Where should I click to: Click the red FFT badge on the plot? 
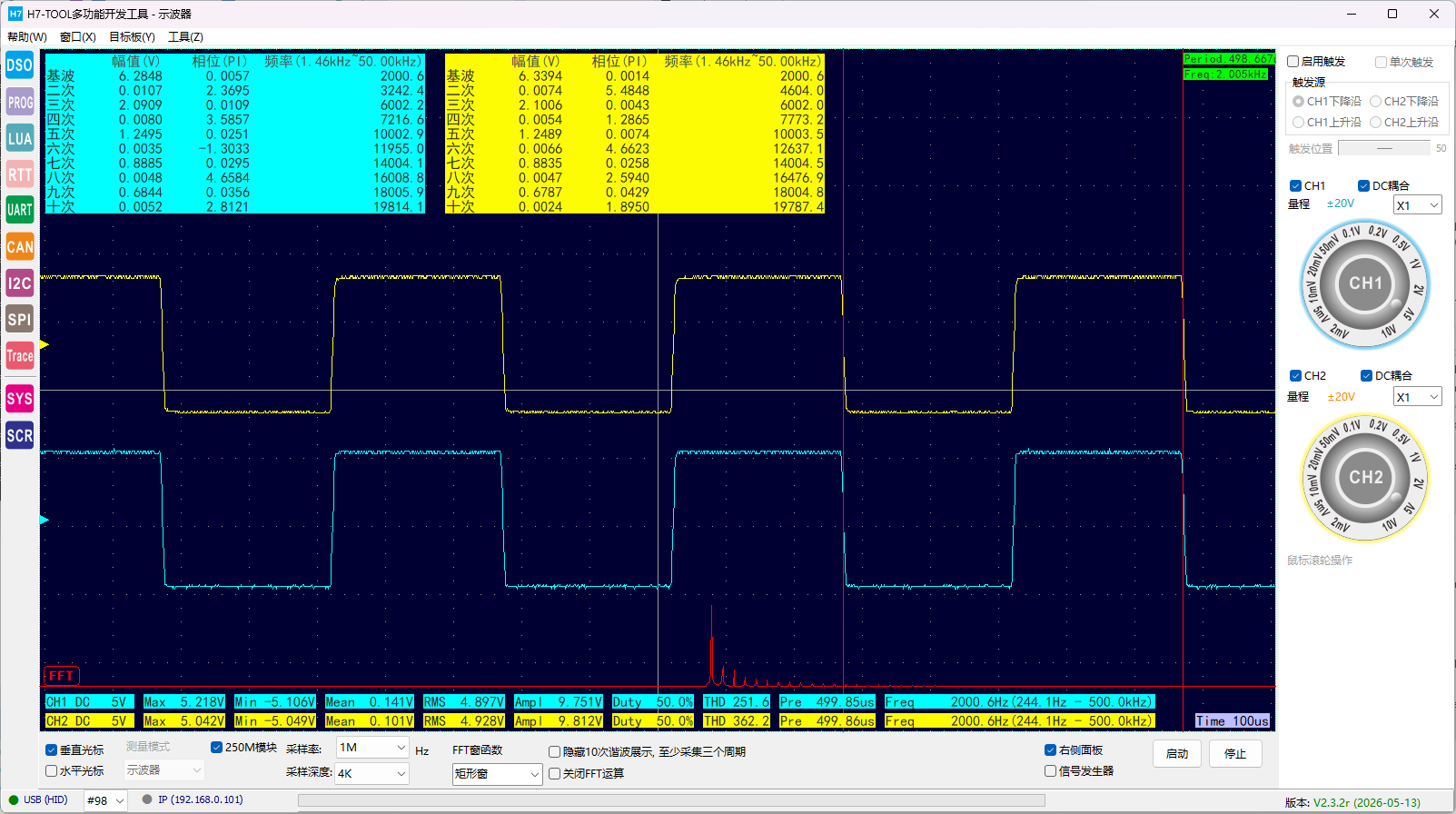[62, 675]
